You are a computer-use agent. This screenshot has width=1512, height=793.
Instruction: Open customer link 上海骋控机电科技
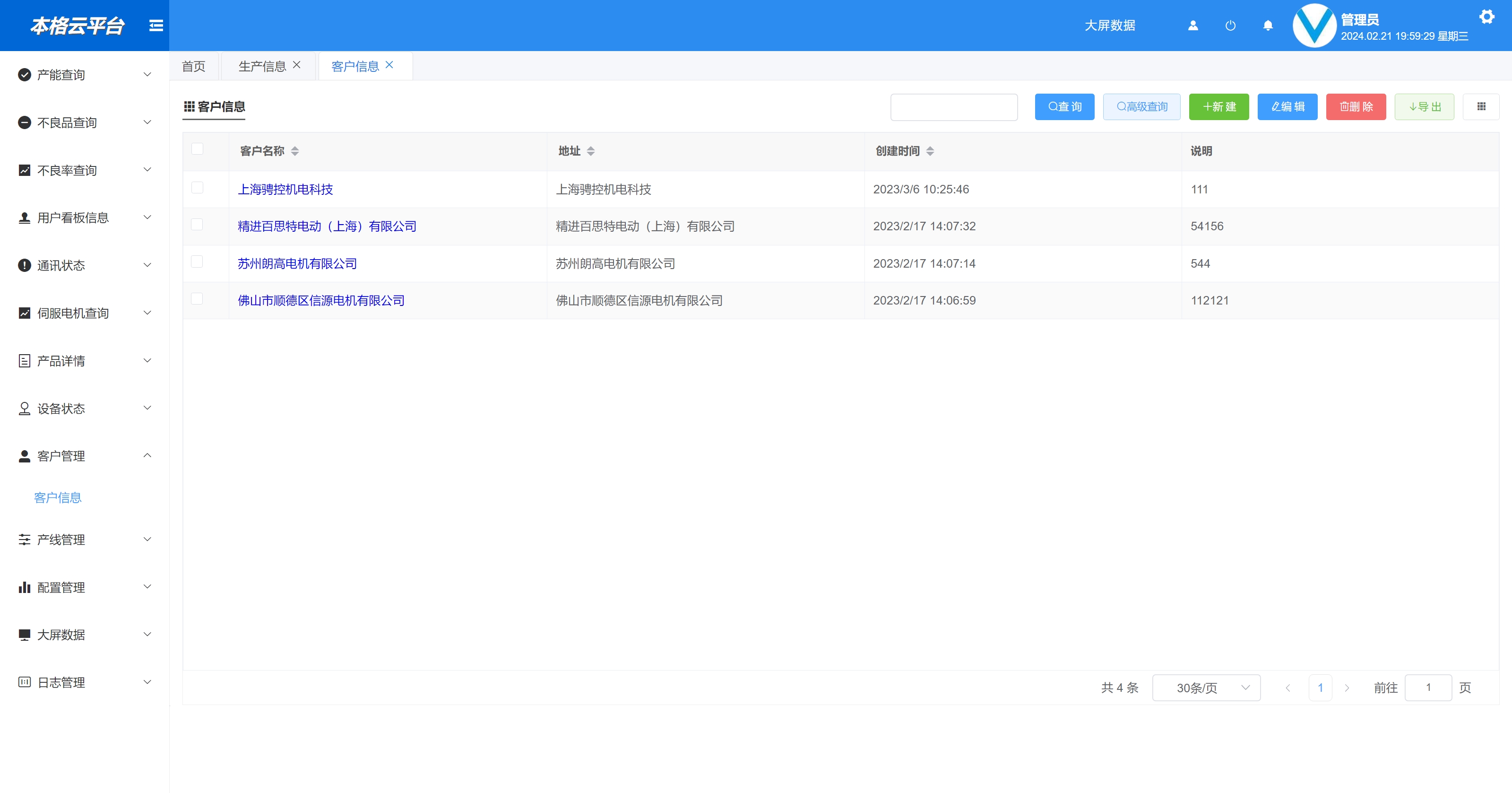tap(285, 189)
